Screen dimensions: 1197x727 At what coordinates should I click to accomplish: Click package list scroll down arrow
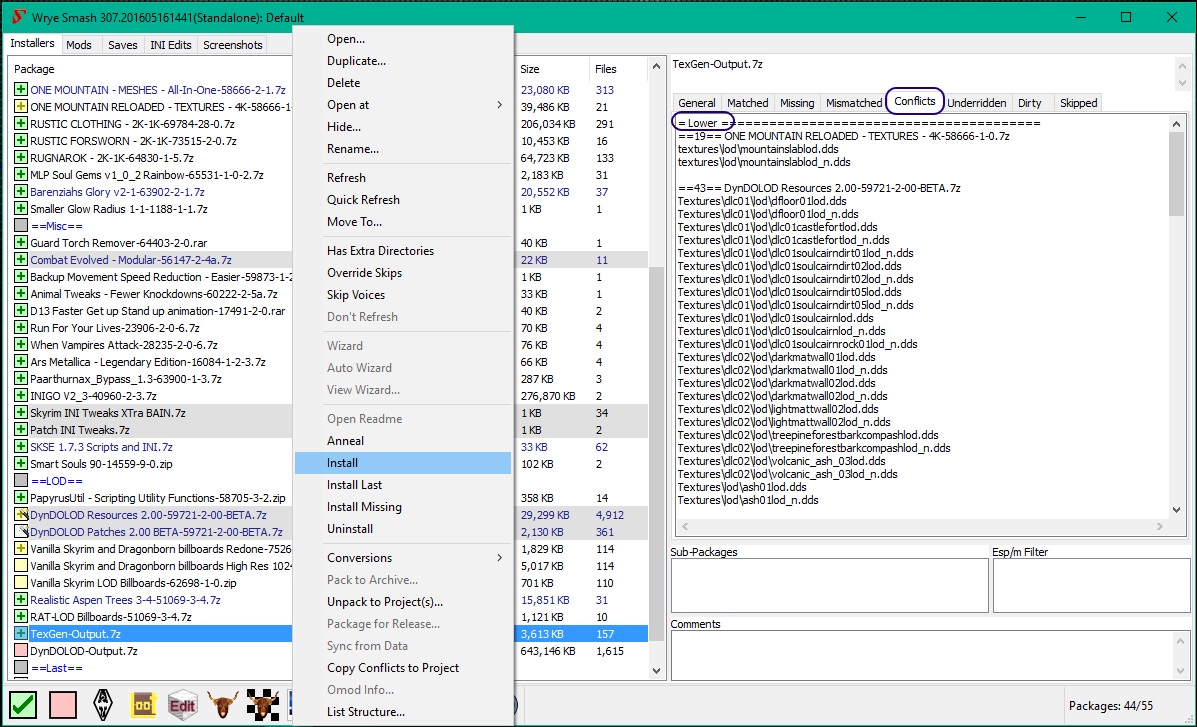coord(656,670)
